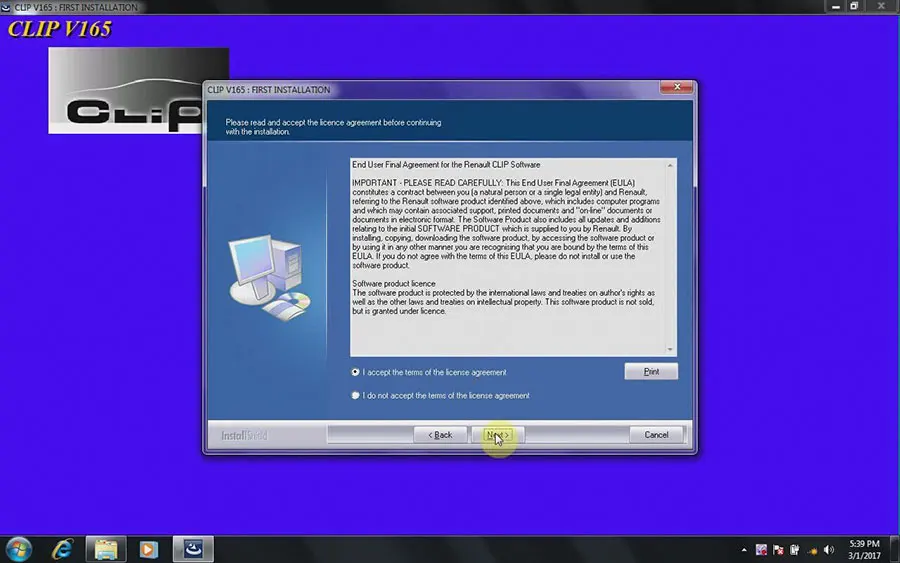Cancel the CLIP installation
This screenshot has height=563, width=900.
pyautogui.click(x=656, y=435)
